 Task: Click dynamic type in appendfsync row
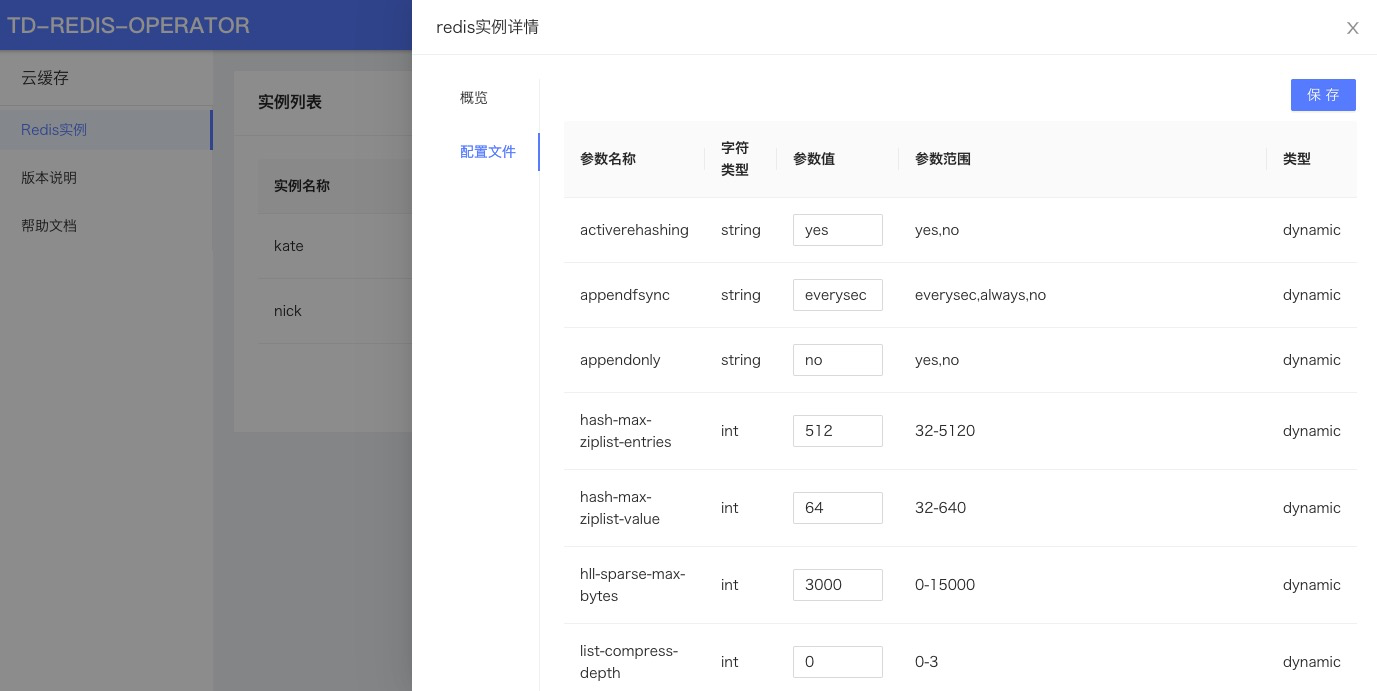click(x=1312, y=295)
